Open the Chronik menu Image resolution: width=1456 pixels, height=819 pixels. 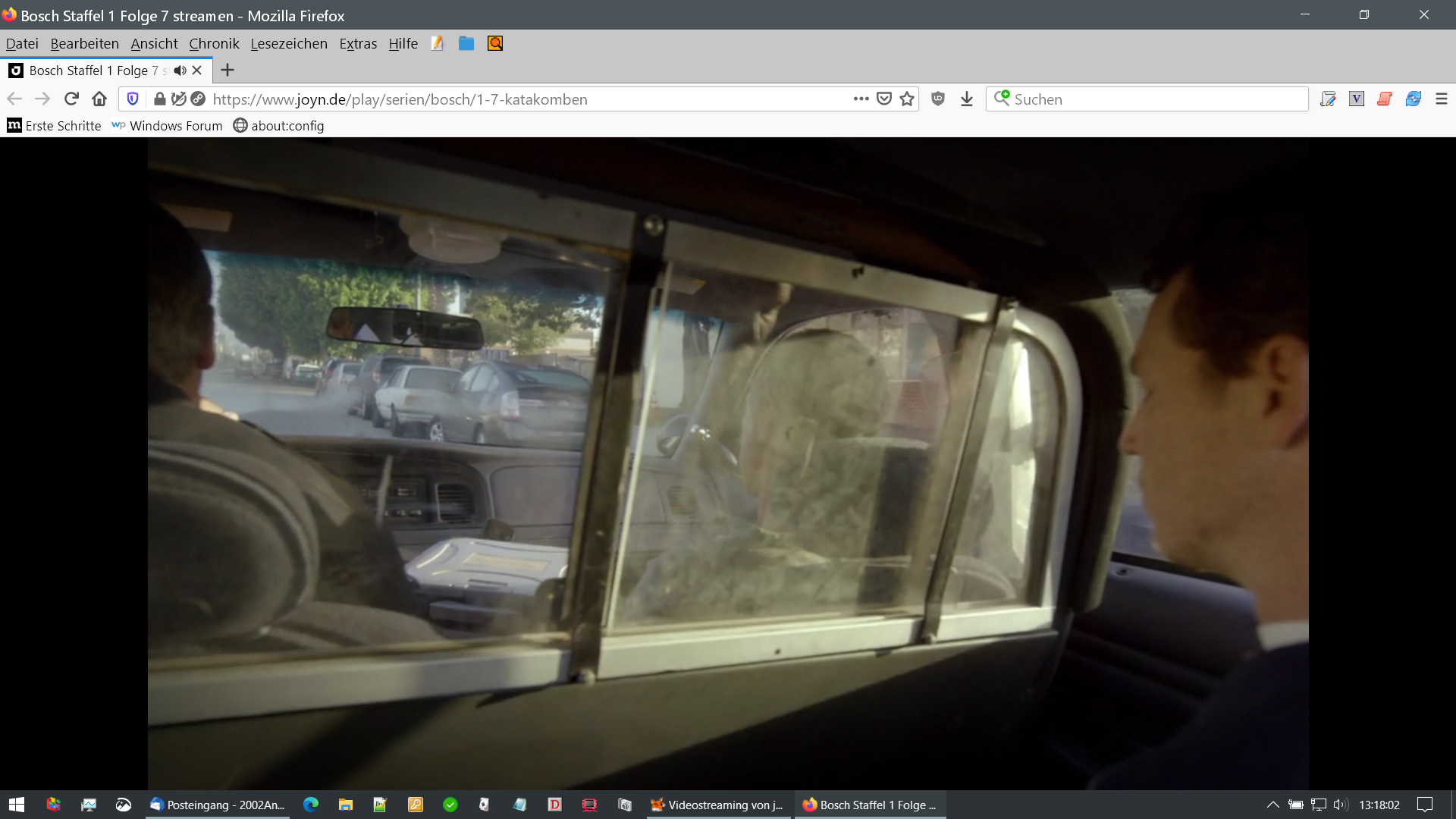(214, 44)
